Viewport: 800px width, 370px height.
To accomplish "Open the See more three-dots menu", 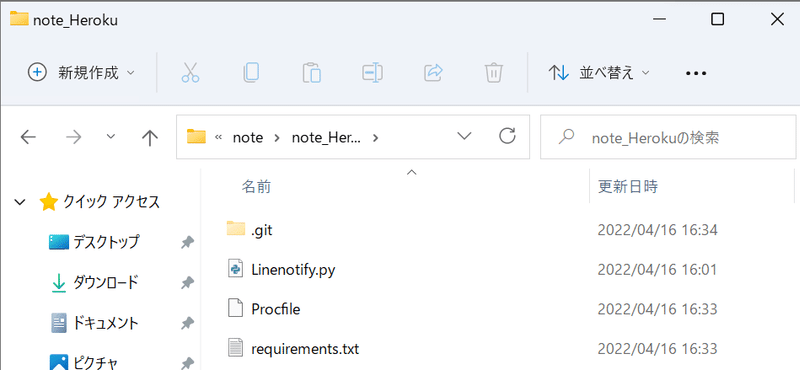I will tap(696, 73).
